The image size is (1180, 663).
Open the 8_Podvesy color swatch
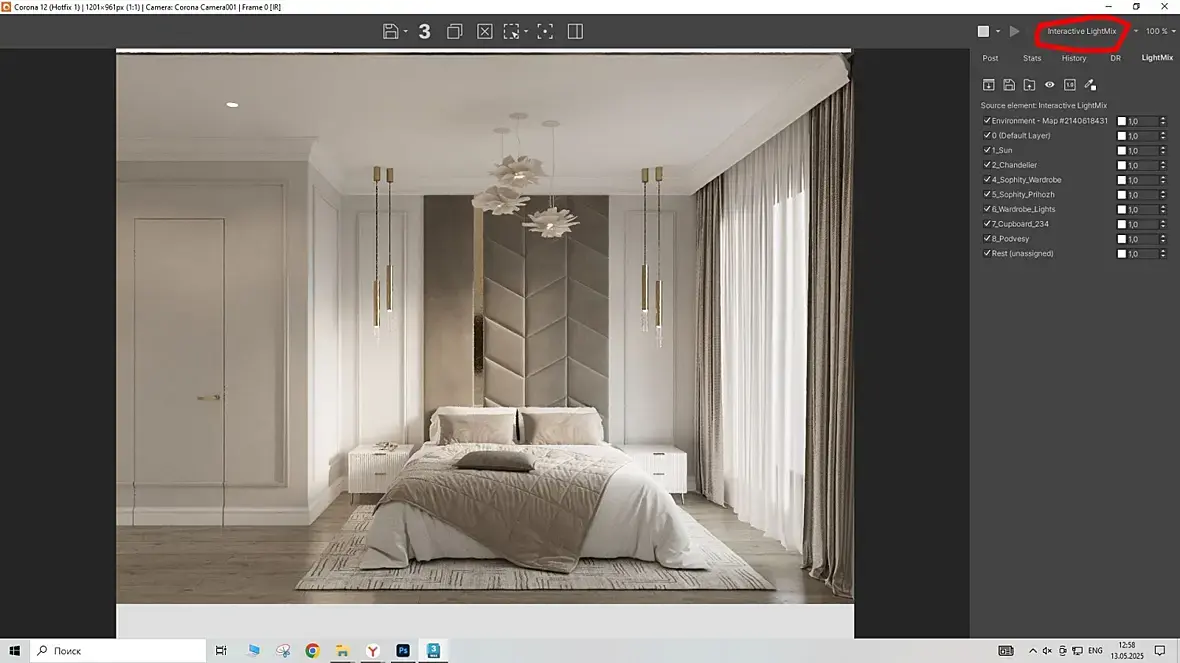click(1121, 239)
